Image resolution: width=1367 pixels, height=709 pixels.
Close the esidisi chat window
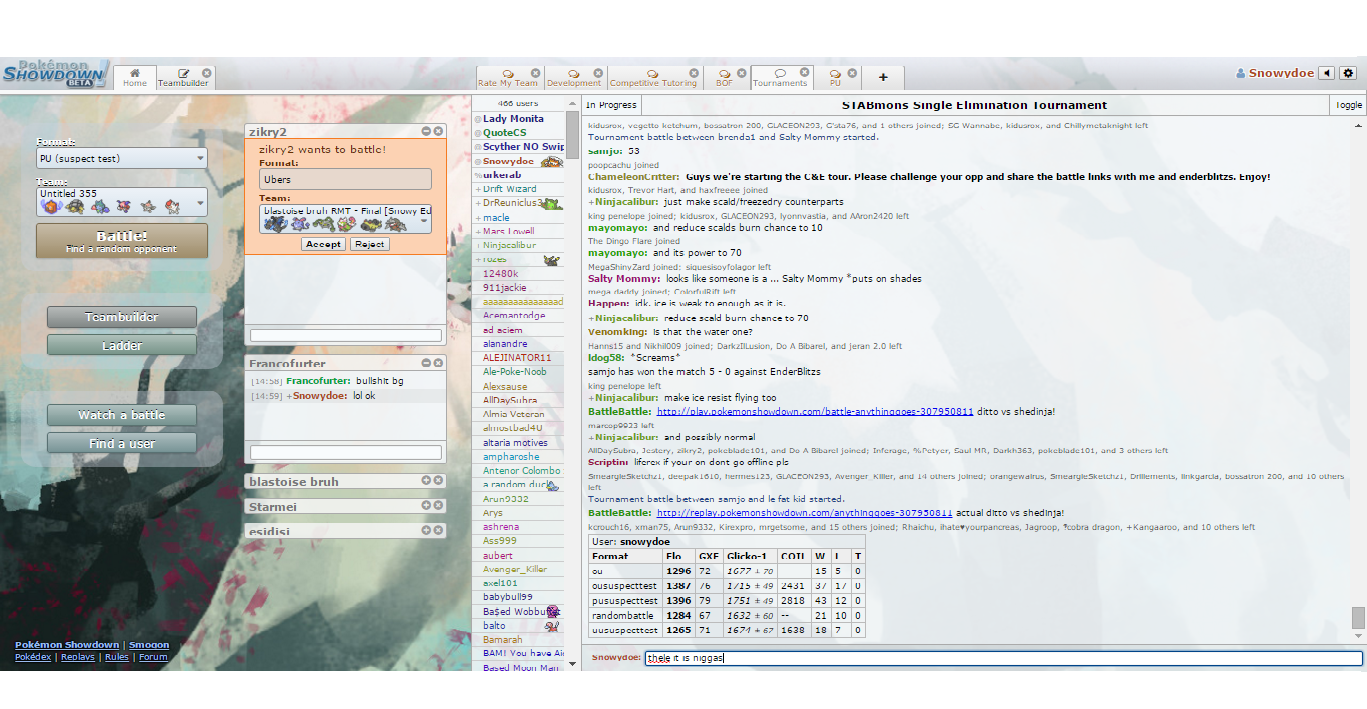438,530
